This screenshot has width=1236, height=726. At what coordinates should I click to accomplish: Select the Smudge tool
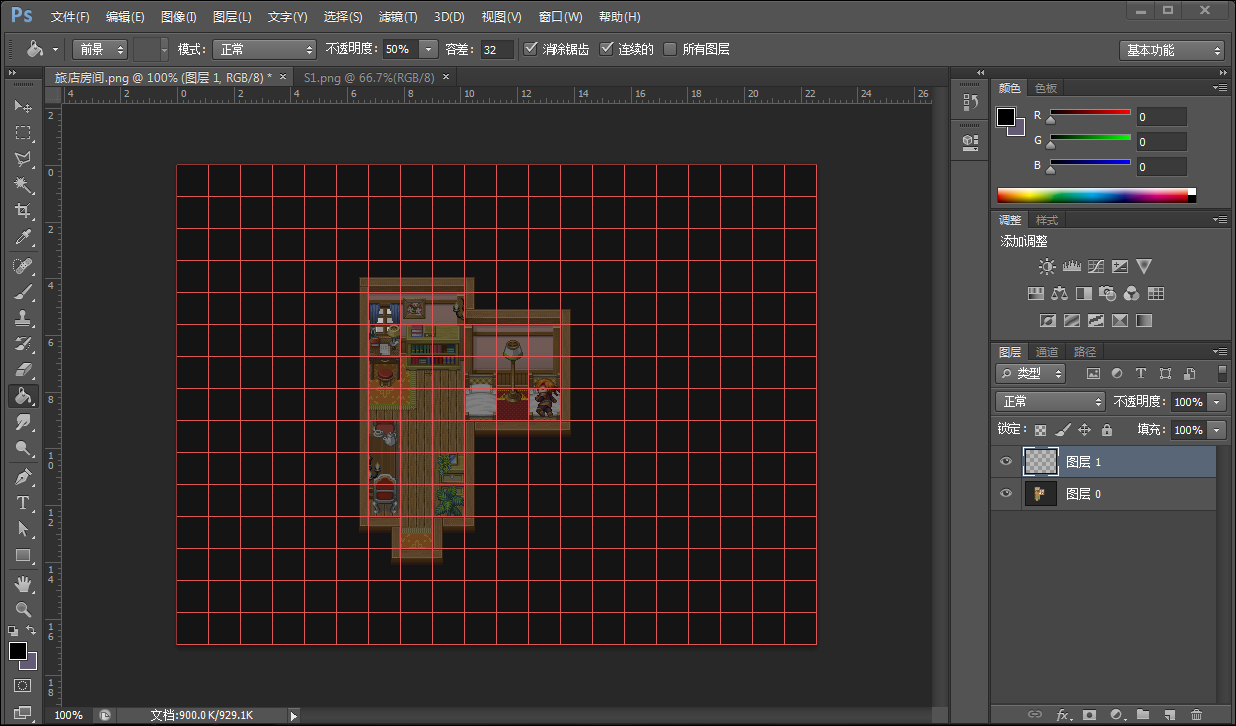tap(22, 422)
